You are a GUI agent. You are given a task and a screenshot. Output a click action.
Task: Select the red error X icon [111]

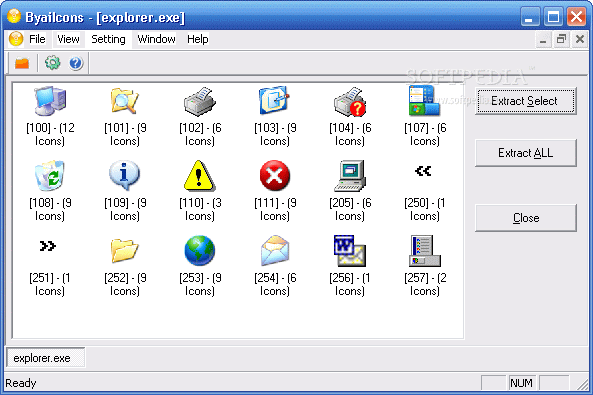click(275, 176)
